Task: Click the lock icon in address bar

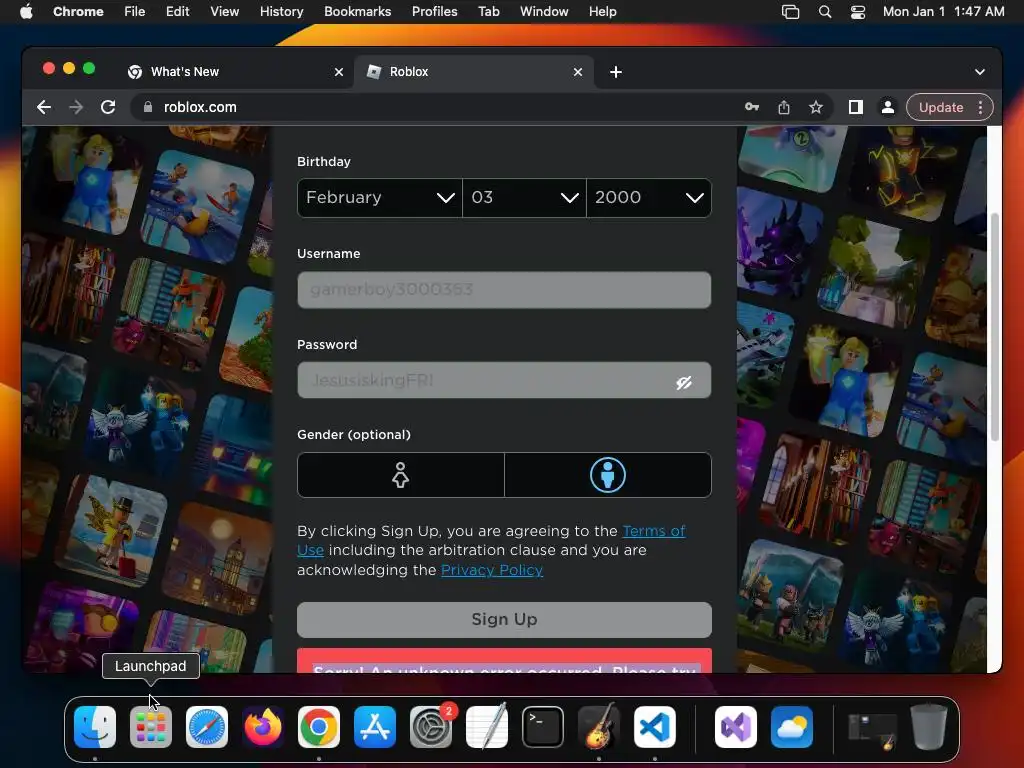Action: [x=148, y=107]
